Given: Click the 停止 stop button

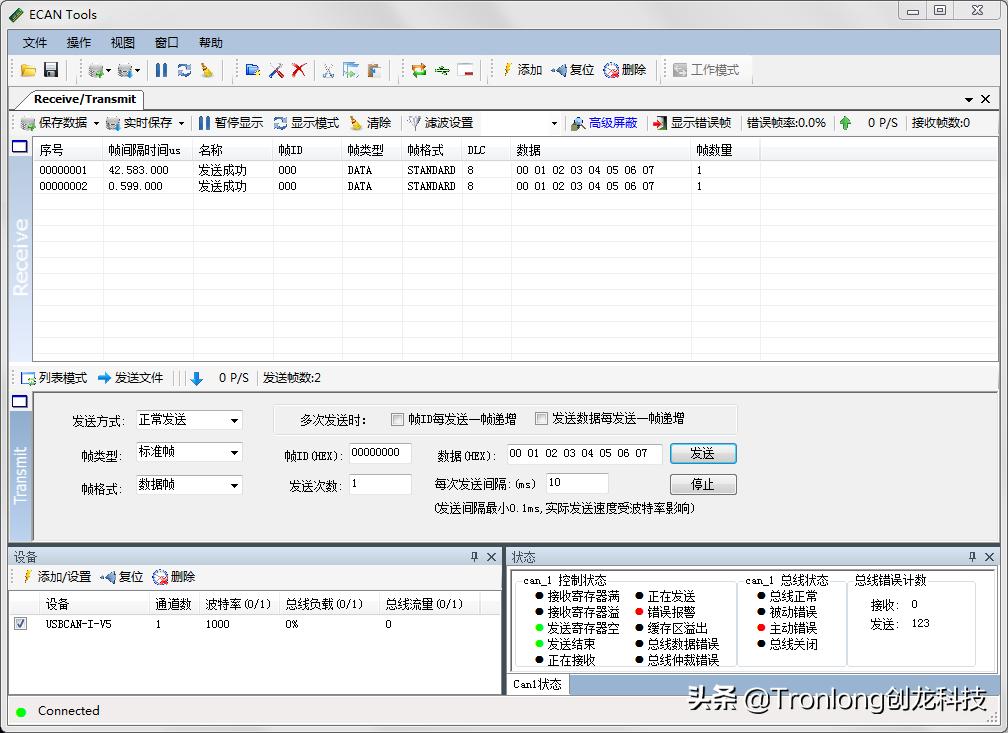Looking at the screenshot, I should click(x=703, y=484).
